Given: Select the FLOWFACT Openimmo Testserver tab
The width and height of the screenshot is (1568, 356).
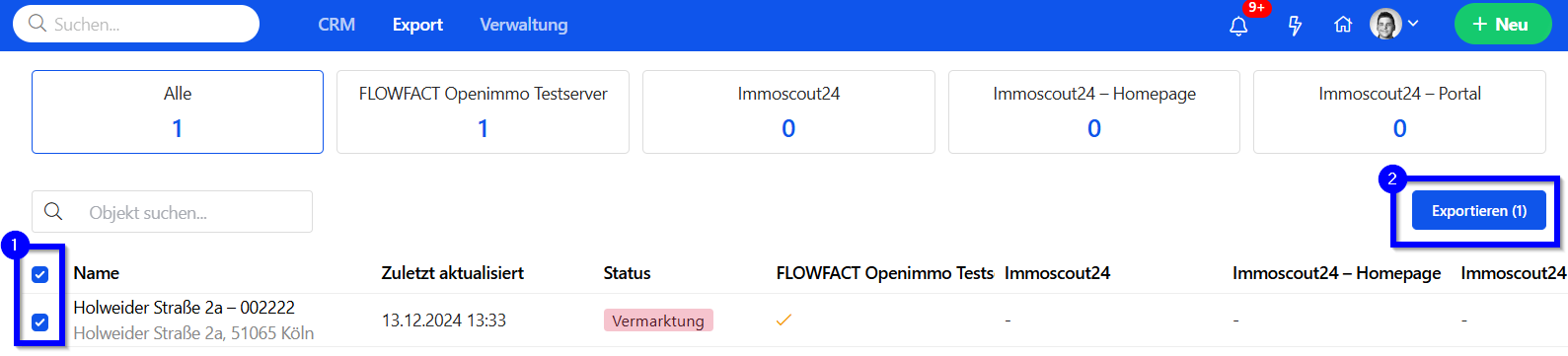Looking at the screenshot, I should [483, 111].
